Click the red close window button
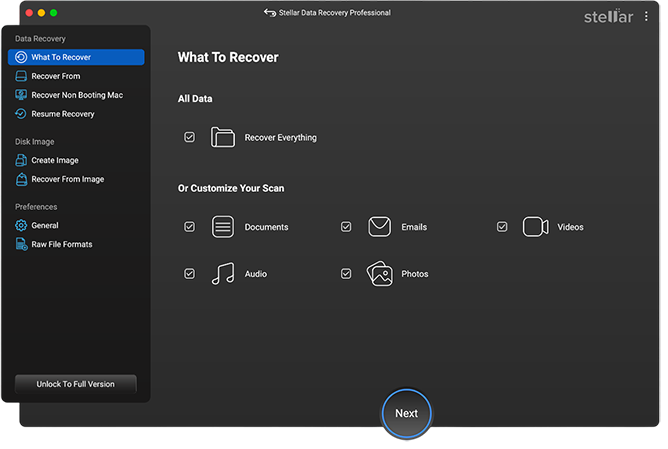Image resolution: width=668 pixels, height=449 pixels. coord(29,13)
